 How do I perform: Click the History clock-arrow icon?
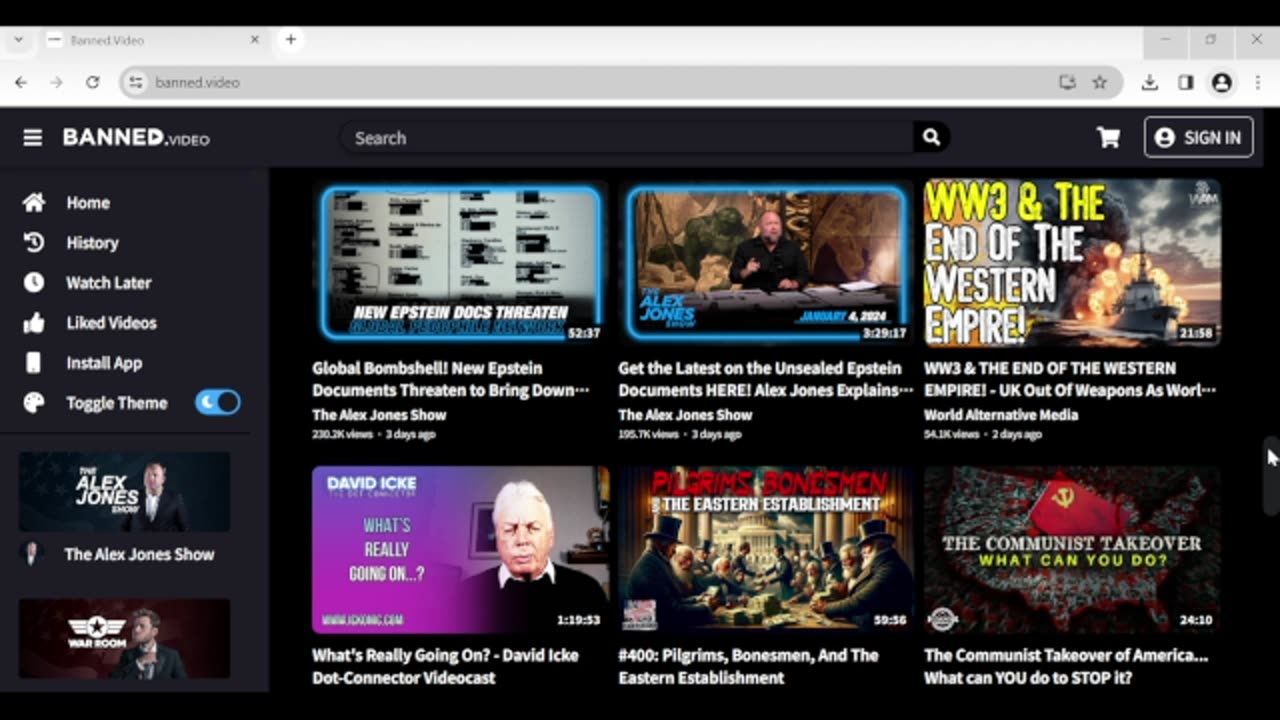click(x=34, y=242)
